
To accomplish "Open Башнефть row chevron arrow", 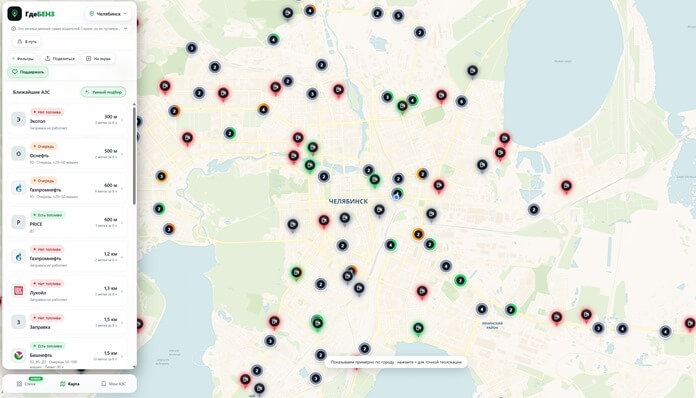I will tap(123, 356).
